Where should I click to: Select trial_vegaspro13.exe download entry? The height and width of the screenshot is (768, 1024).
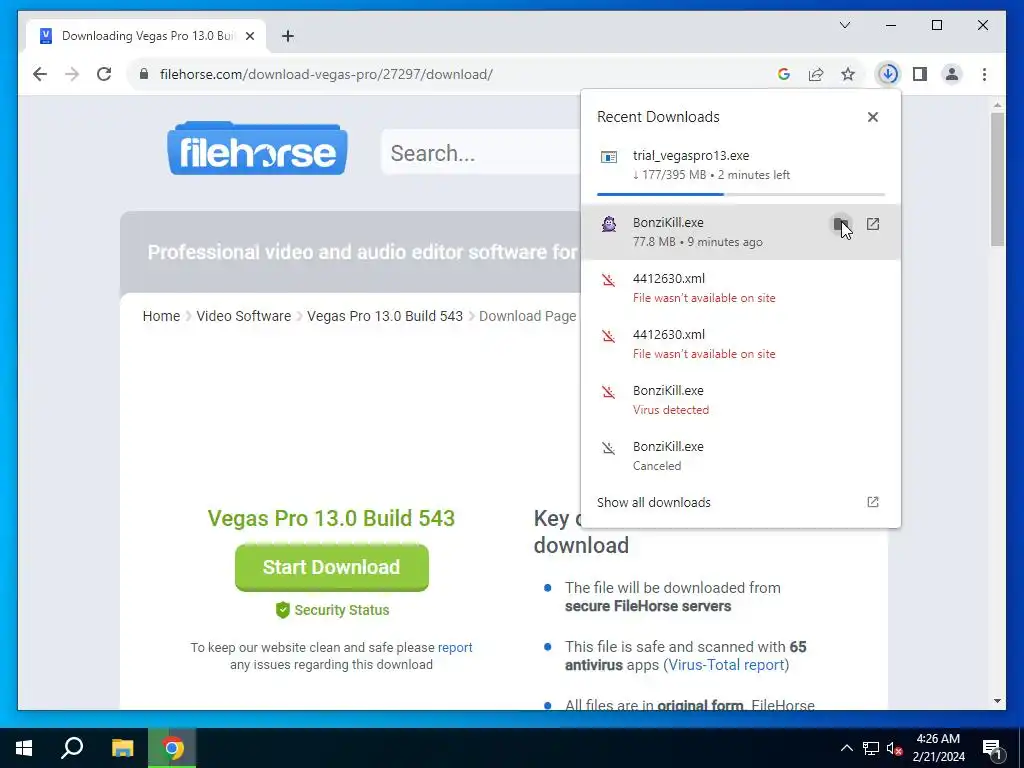741,165
